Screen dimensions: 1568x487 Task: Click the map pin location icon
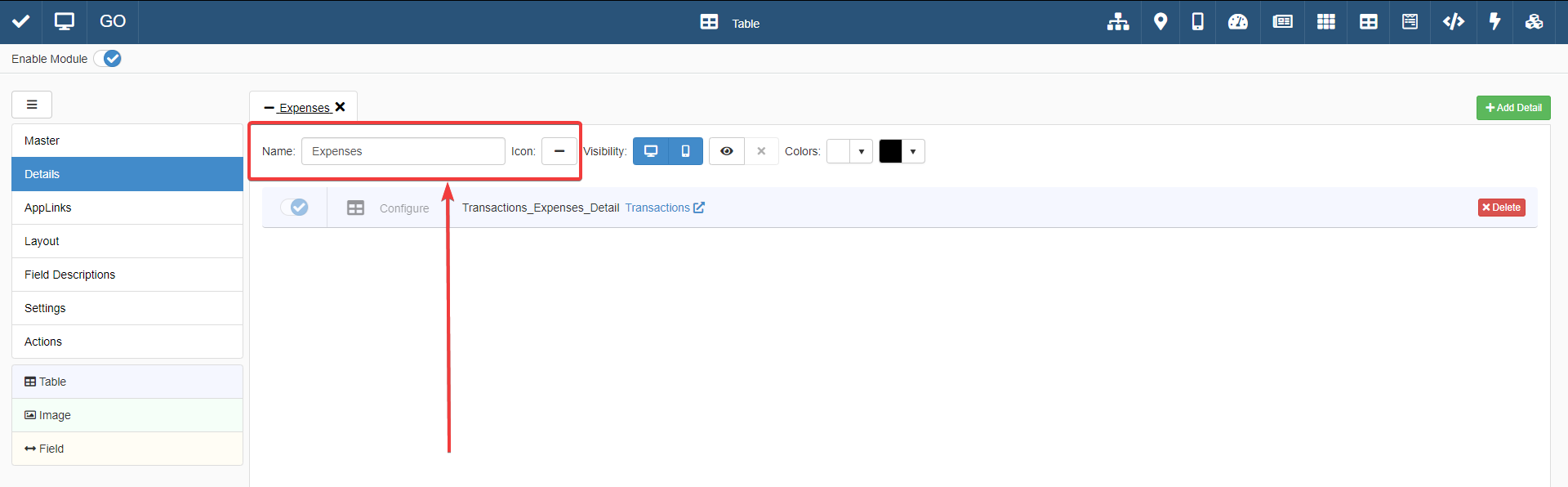pos(1160,22)
